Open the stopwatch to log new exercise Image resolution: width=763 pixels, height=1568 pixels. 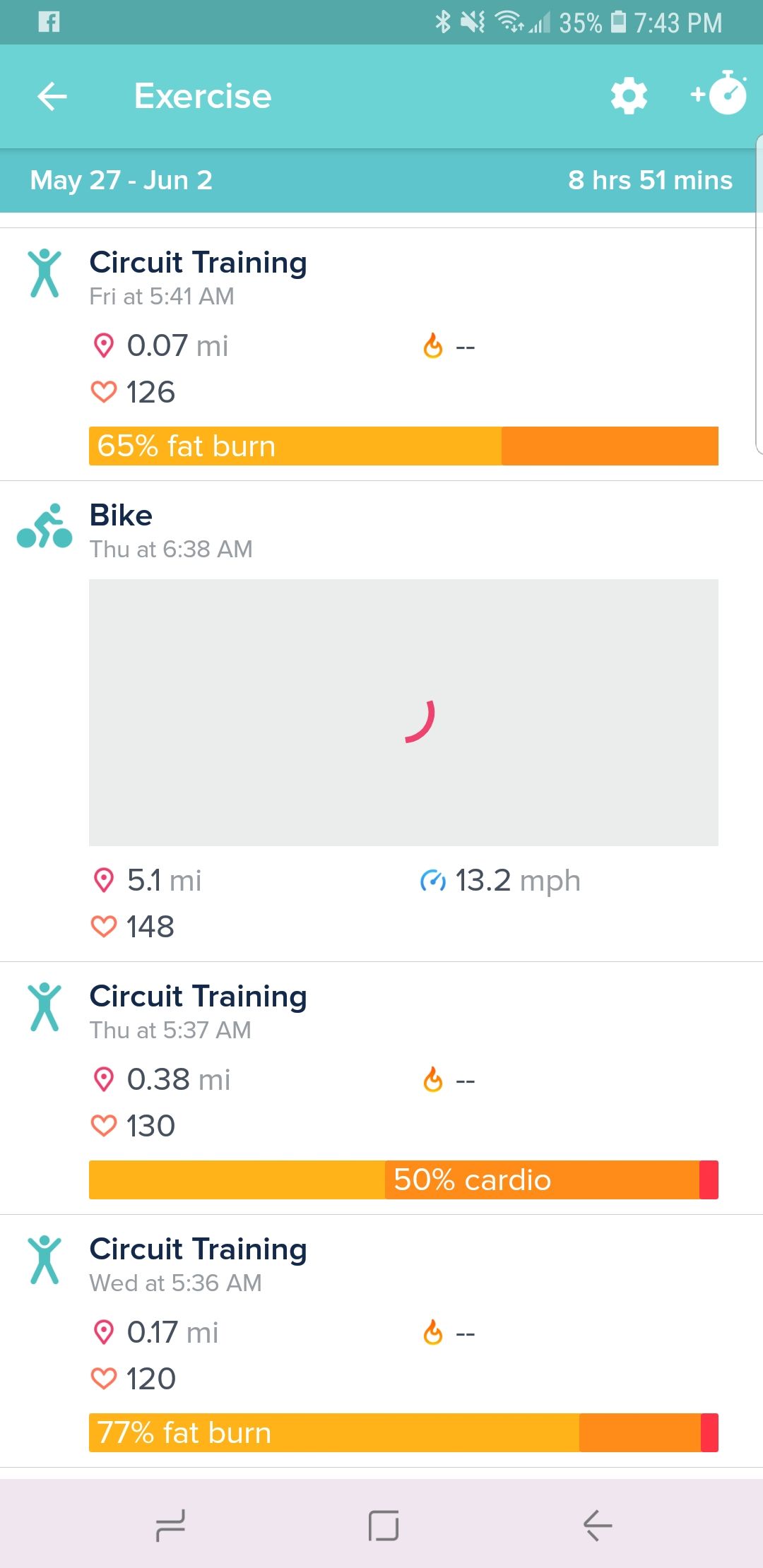click(x=719, y=95)
